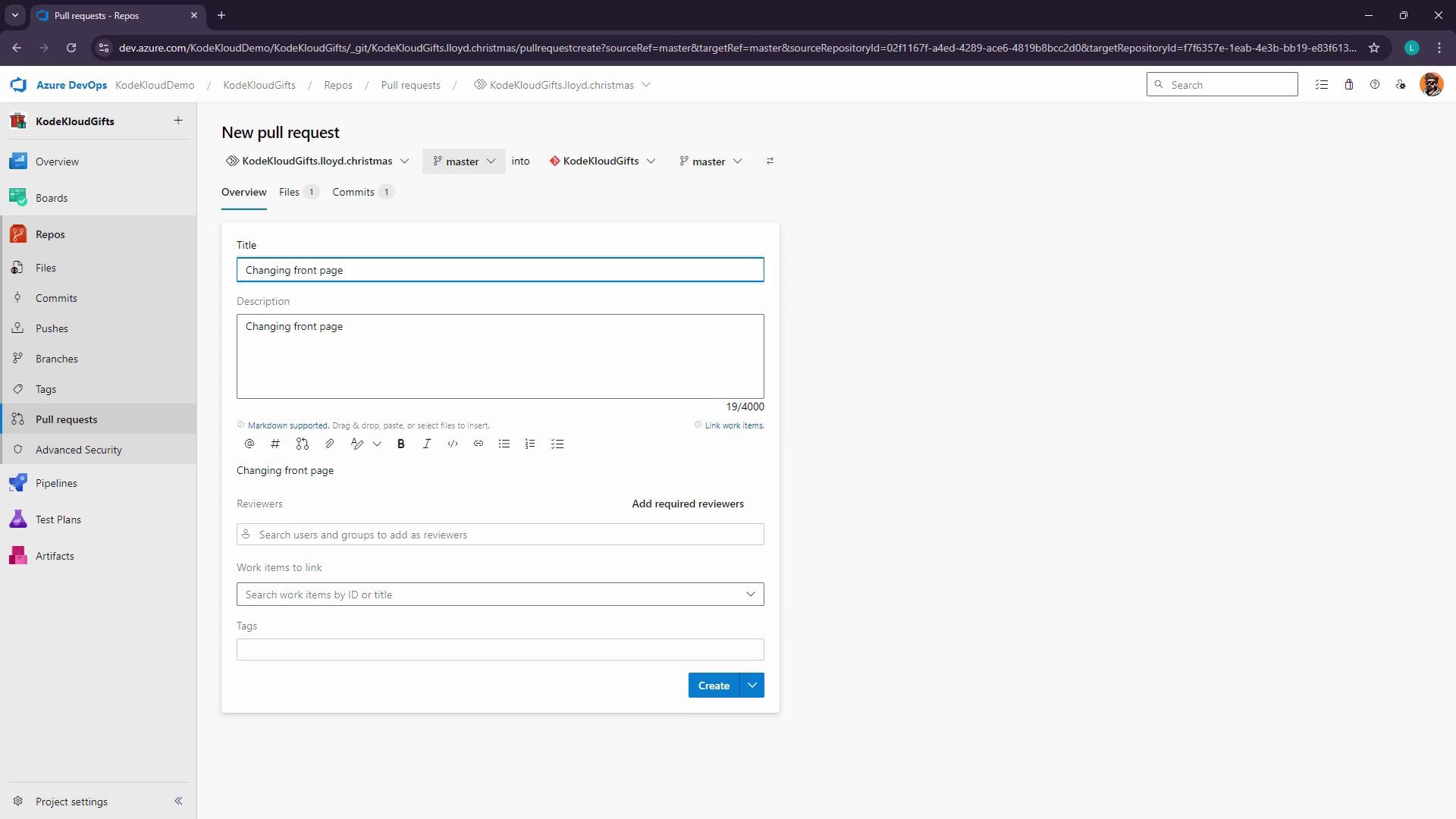Click the Bold formatting icon

click(x=401, y=444)
